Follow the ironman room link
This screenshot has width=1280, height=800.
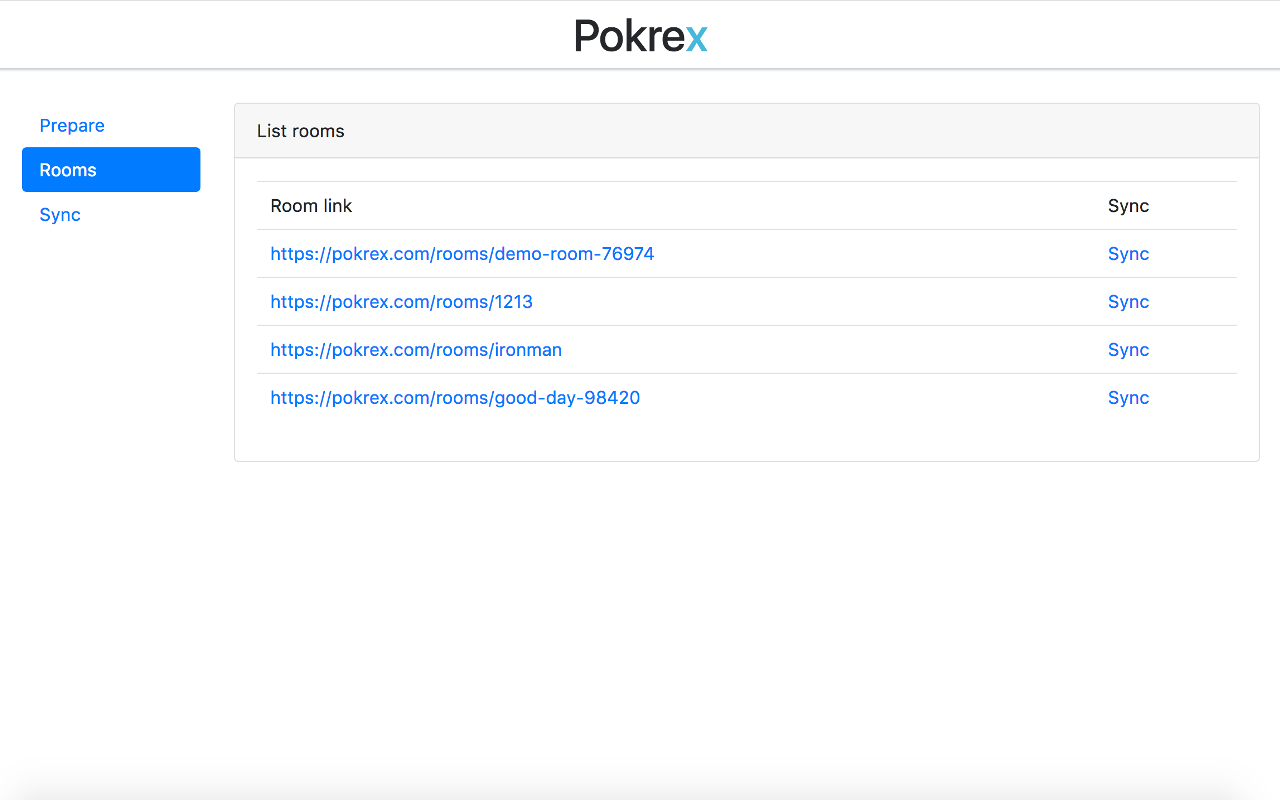pyautogui.click(x=416, y=350)
